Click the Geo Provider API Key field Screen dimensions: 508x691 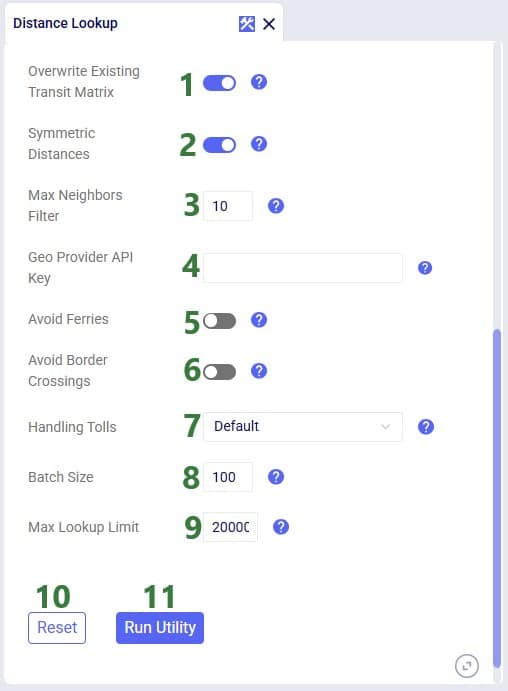pyautogui.click(x=303, y=268)
